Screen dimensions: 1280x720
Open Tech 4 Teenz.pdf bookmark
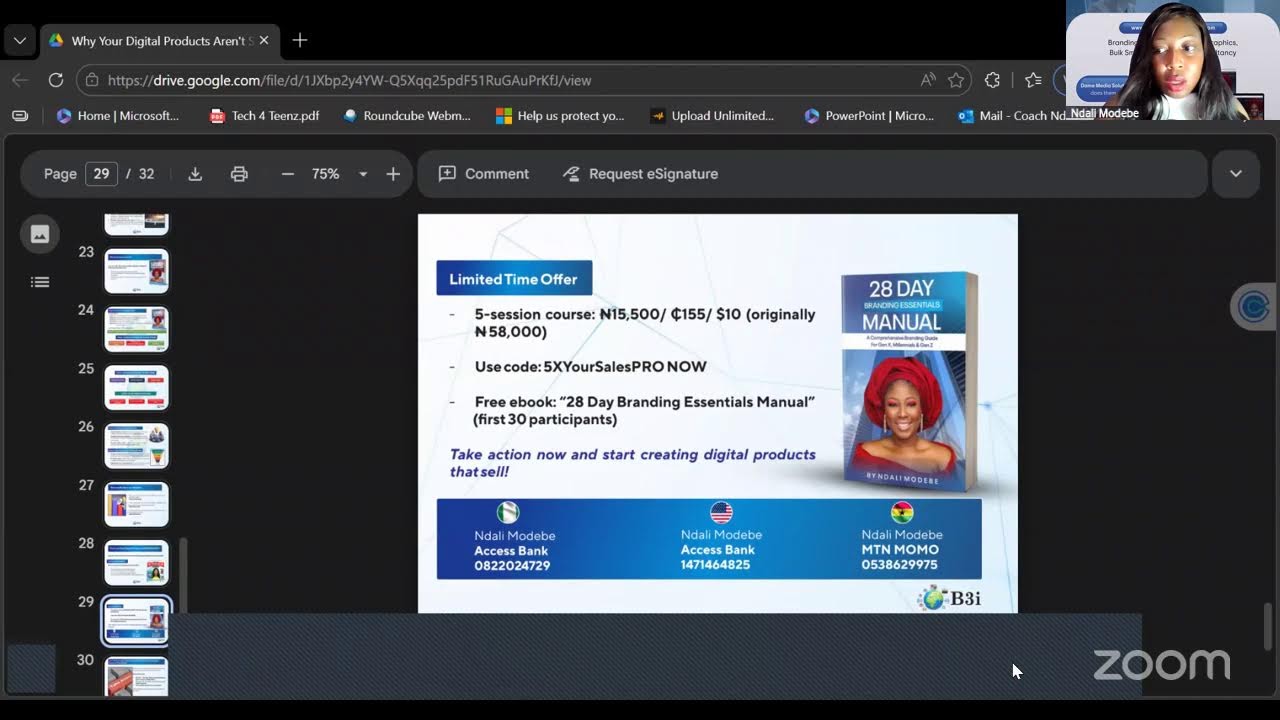[265, 116]
